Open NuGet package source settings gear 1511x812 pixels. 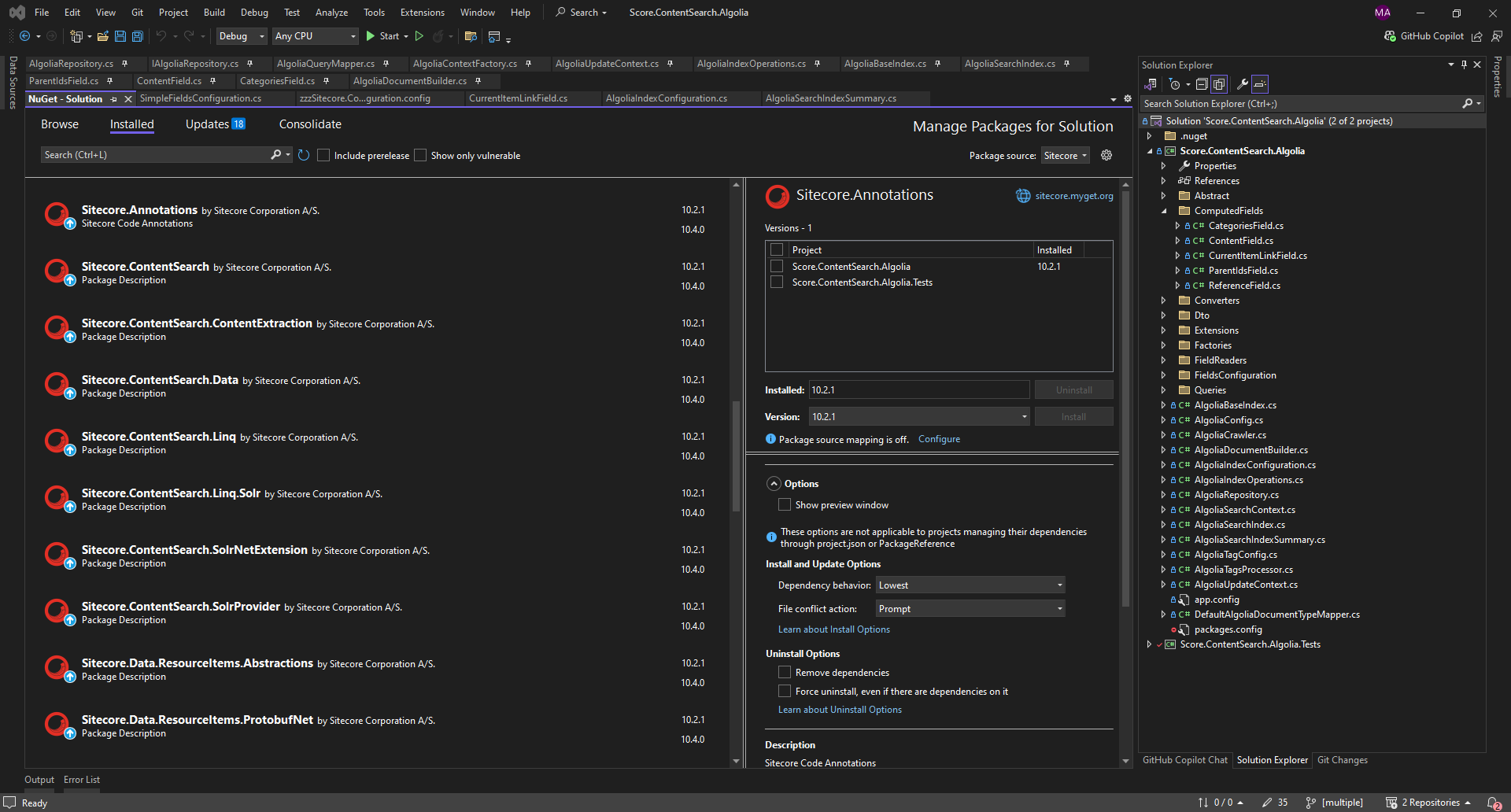pyautogui.click(x=1106, y=155)
